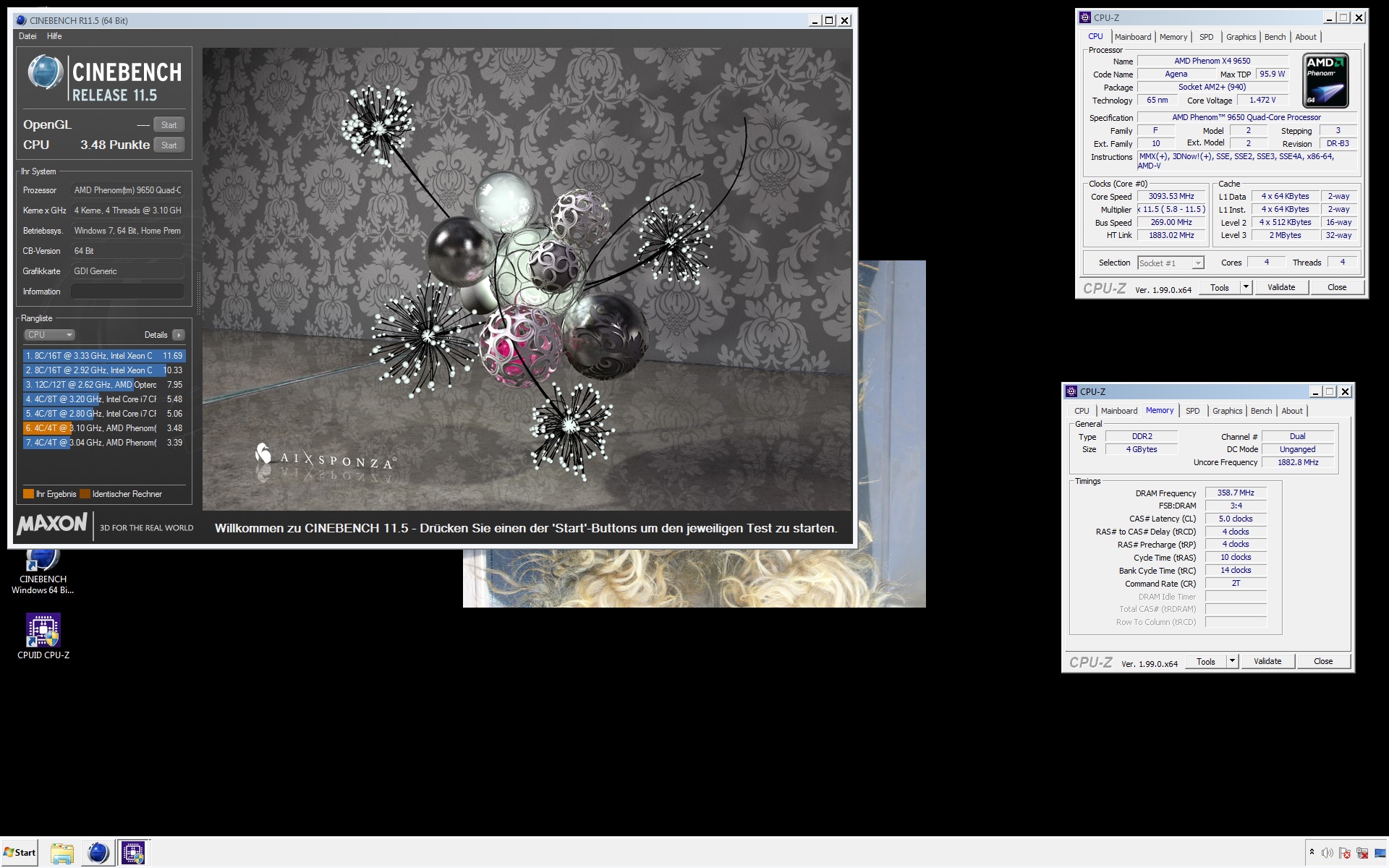
Task: Click the upper CPU-Z window title icon
Action: tap(1085, 17)
